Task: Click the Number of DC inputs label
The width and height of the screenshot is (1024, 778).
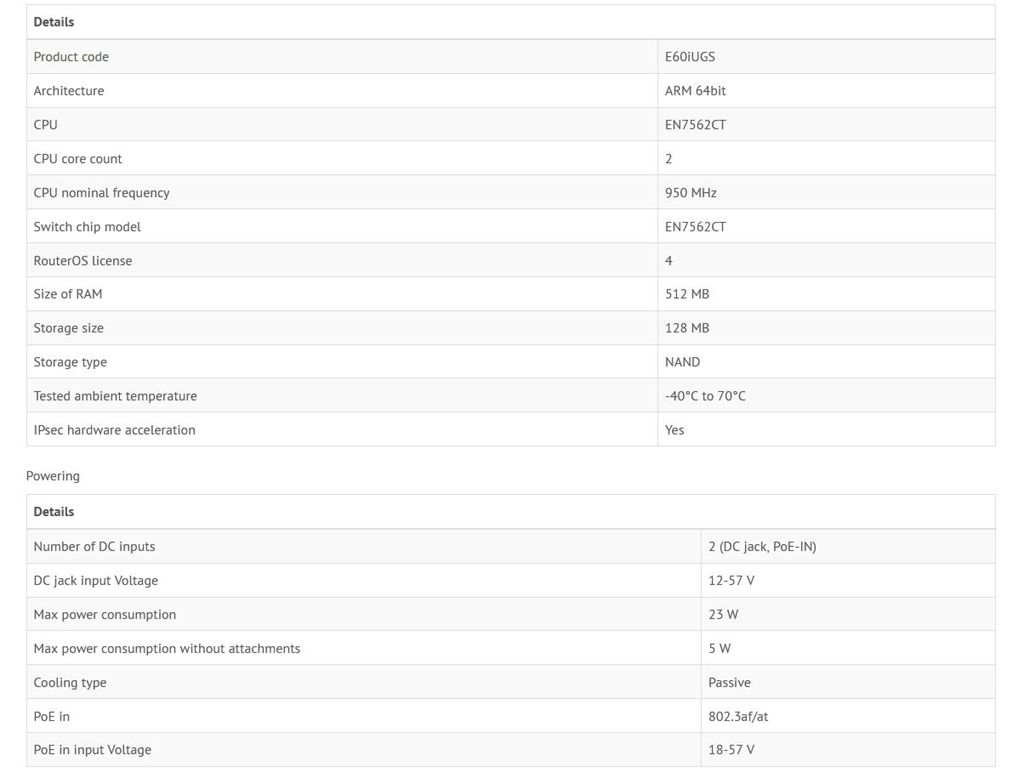Action: coord(94,547)
